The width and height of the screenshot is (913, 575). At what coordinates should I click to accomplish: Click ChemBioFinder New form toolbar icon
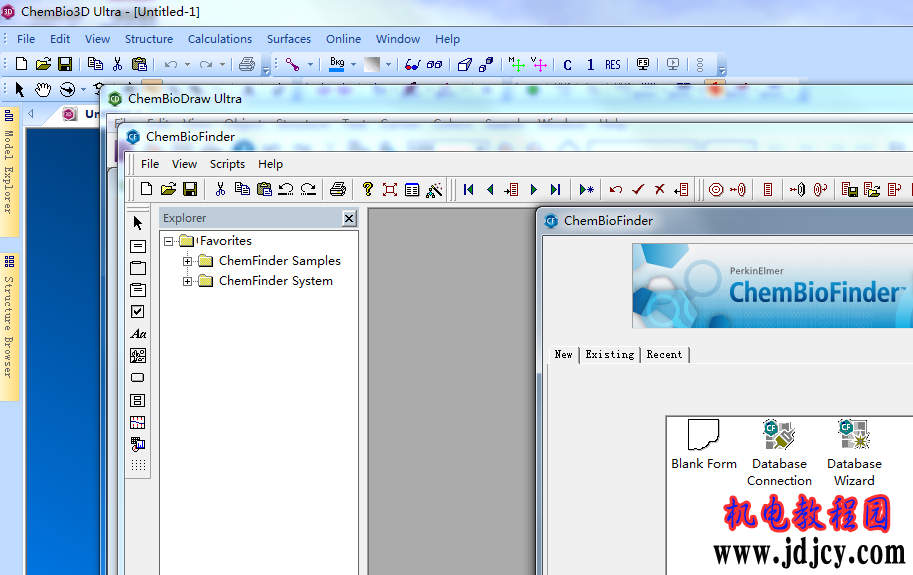coord(147,189)
